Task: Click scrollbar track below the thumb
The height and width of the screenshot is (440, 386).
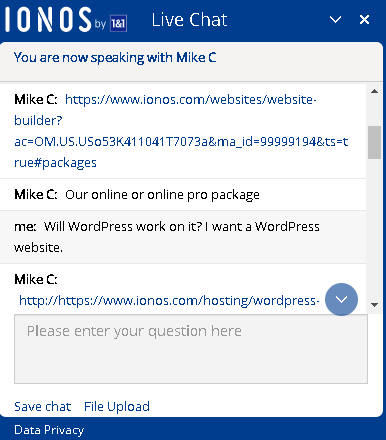Action: [x=374, y=228]
